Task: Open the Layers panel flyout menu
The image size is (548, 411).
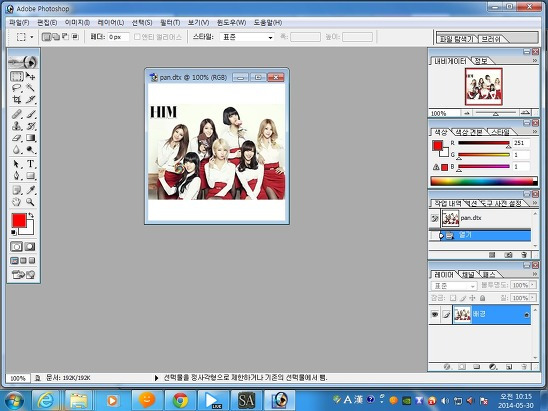Action: click(535, 274)
